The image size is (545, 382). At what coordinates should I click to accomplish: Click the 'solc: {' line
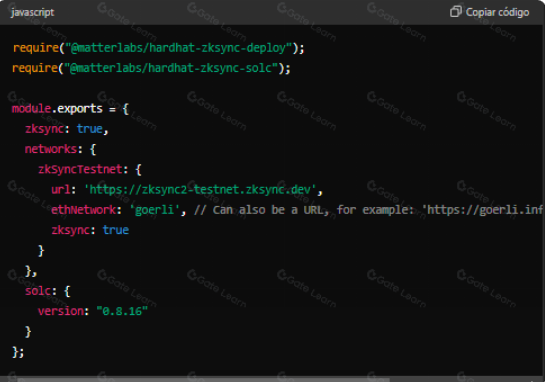[48, 291]
